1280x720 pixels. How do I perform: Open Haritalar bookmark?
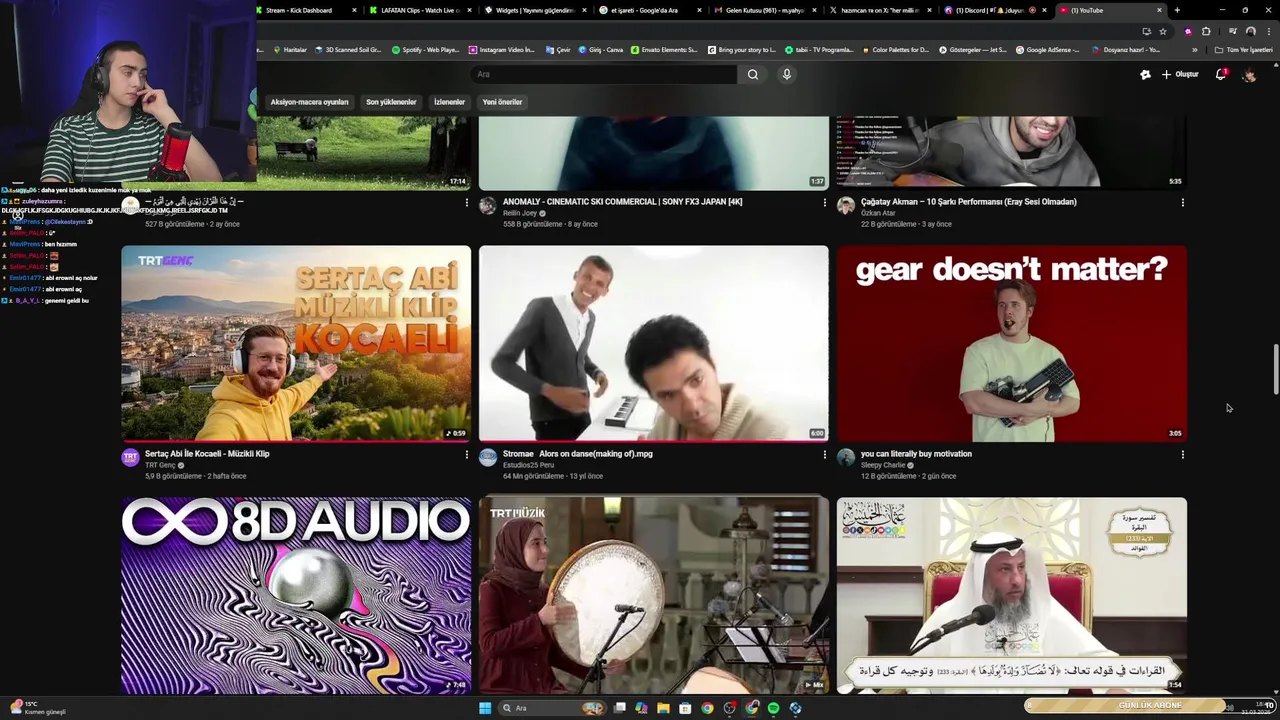tap(290, 49)
